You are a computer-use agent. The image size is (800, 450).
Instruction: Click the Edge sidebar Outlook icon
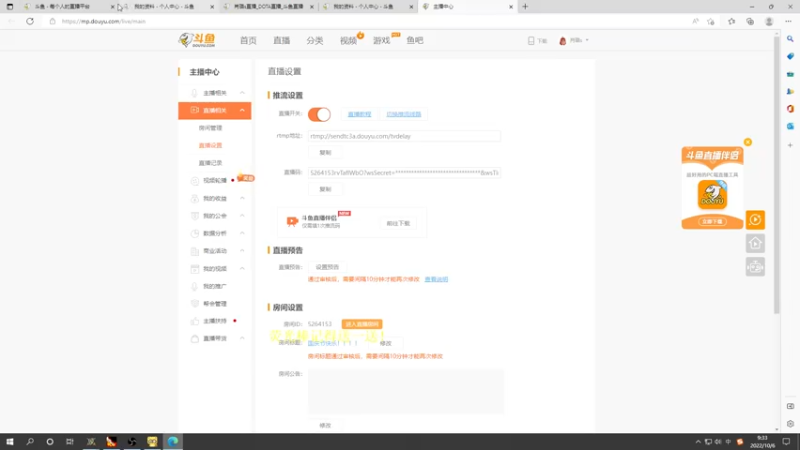pos(790,126)
